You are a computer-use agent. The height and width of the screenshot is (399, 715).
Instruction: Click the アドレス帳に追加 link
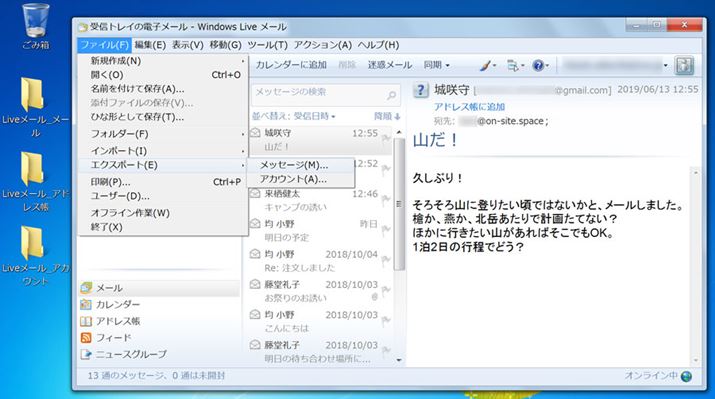point(469,107)
